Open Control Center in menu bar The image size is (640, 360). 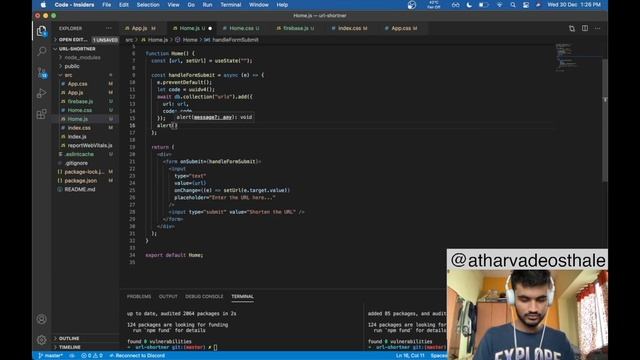coord(526,5)
